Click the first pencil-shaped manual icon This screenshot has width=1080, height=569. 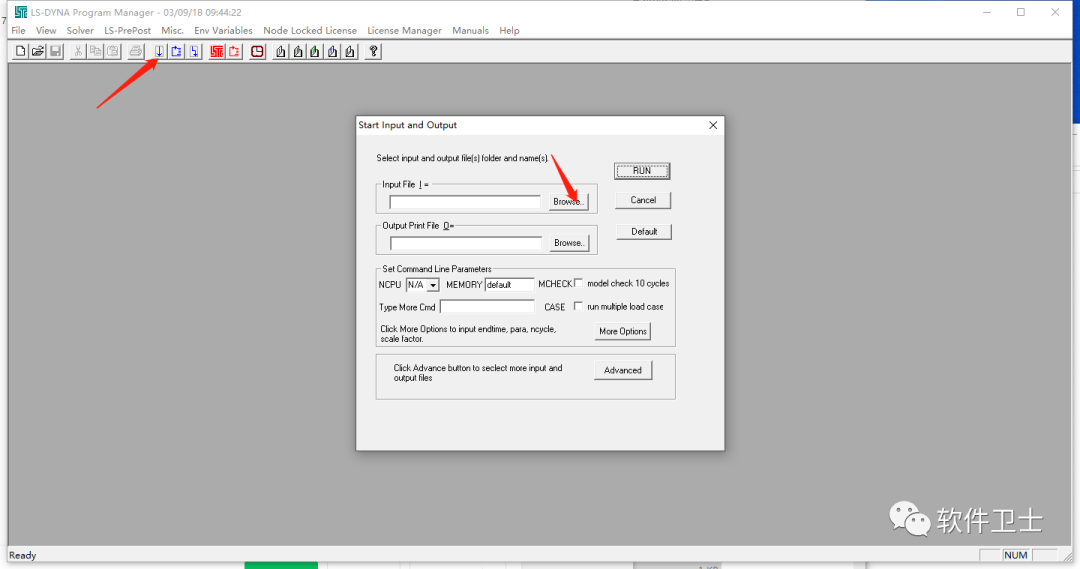click(x=280, y=51)
